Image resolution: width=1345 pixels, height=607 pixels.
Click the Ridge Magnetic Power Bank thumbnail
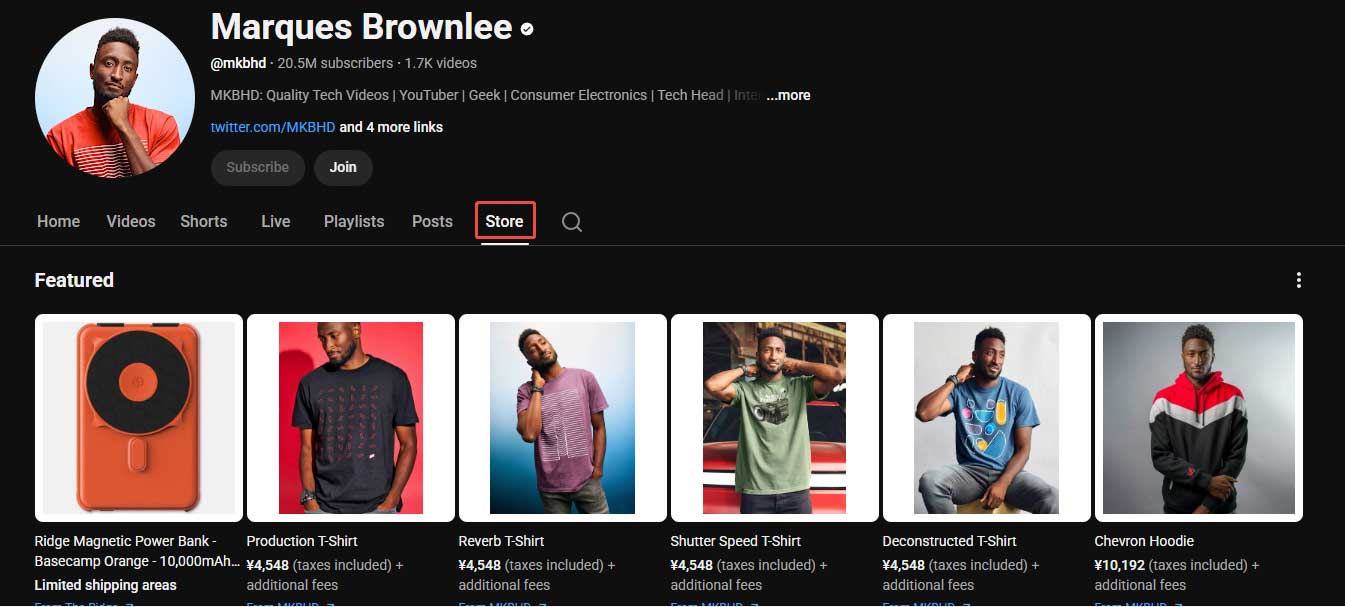pos(138,417)
